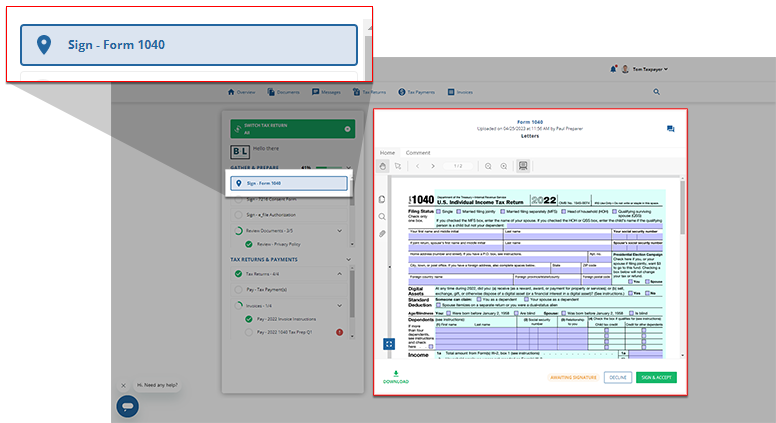Image resolution: width=776 pixels, height=423 pixels.
Task: Open the Invoices menu item
Action: (460, 92)
